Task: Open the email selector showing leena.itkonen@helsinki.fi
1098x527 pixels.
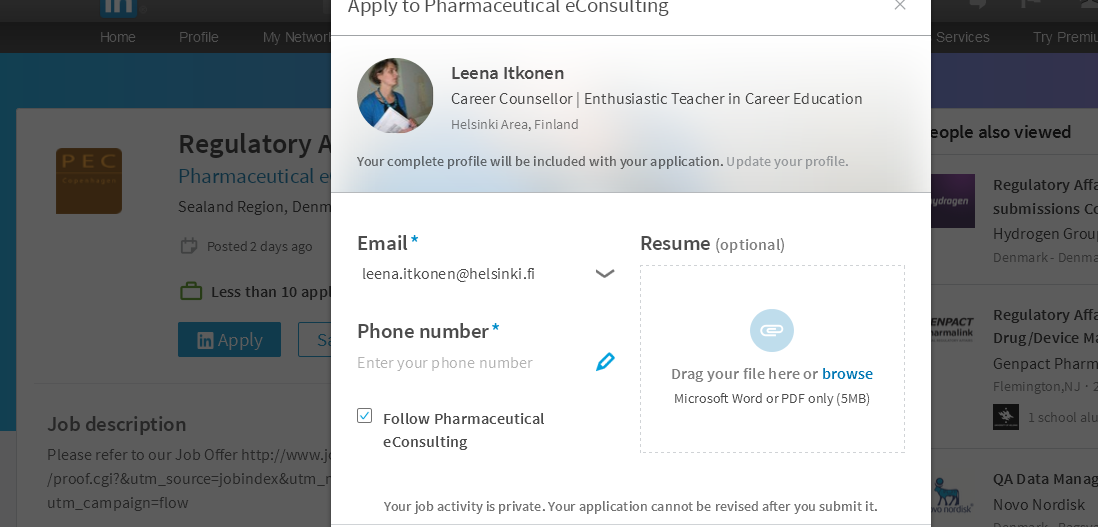Action: (487, 274)
